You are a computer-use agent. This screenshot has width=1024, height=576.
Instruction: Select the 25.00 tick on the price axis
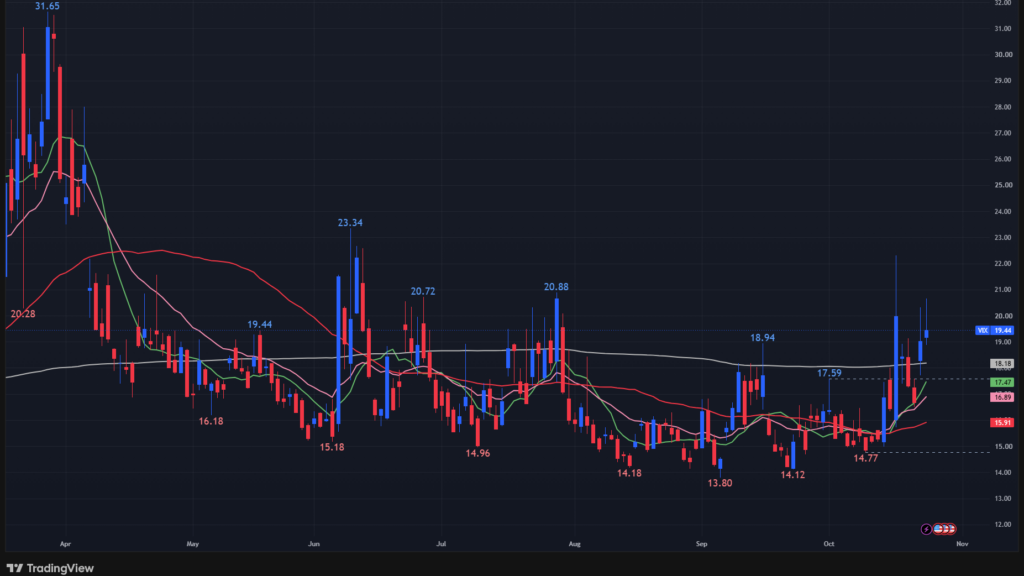pos(1003,185)
